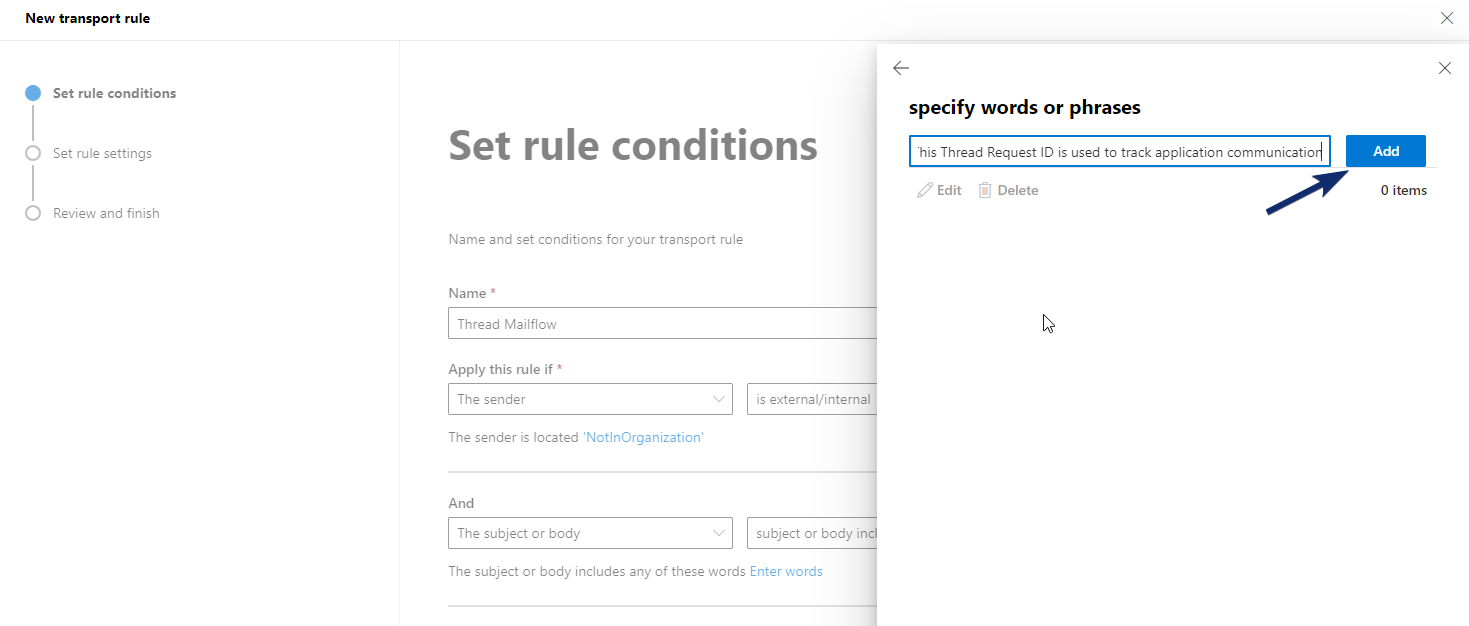Viewport: 1469px width, 626px height.
Task: Select the Set rule conditions step circle
Action: coord(33,93)
